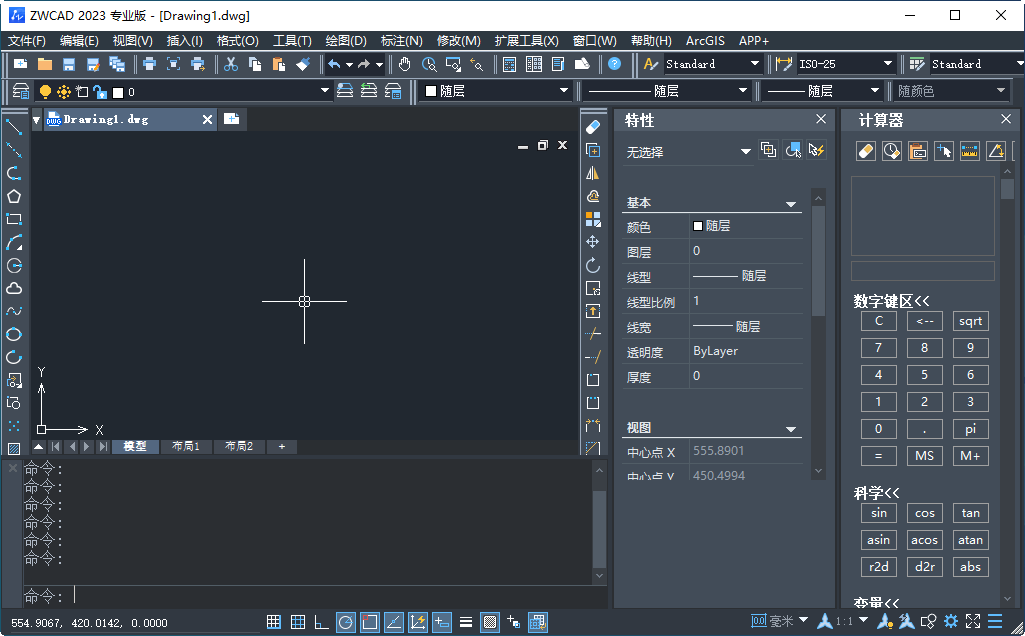The width and height of the screenshot is (1025, 636).
Task: Toggle Dynamic Input in status bar
Action: pos(442,622)
